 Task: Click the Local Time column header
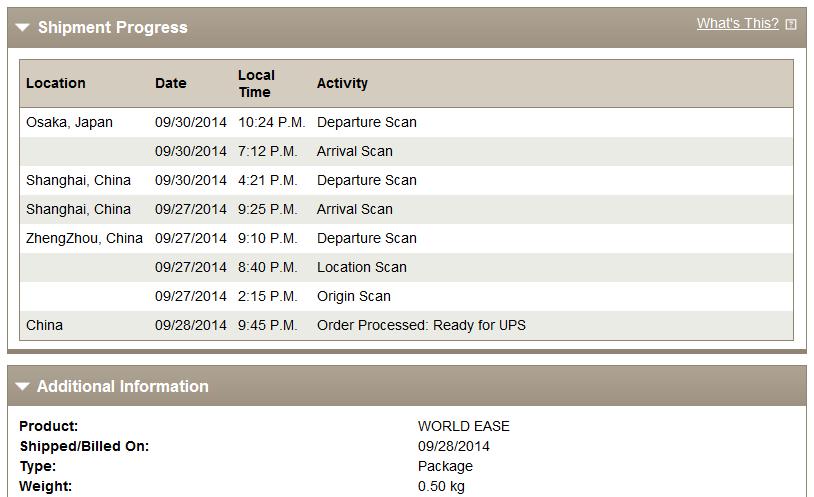pyautogui.click(x=256, y=83)
